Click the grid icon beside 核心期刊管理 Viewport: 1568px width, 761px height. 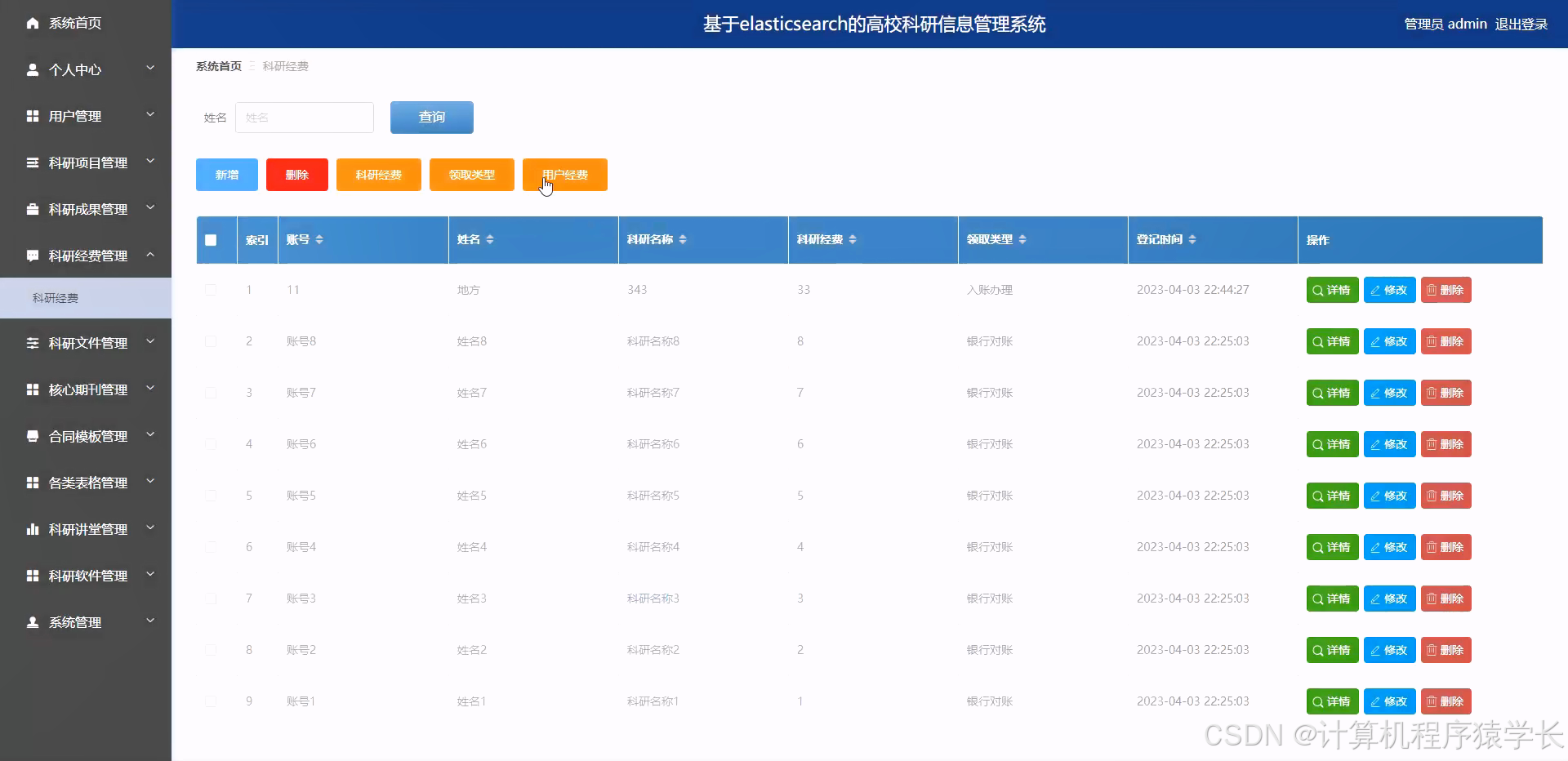(33, 389)
